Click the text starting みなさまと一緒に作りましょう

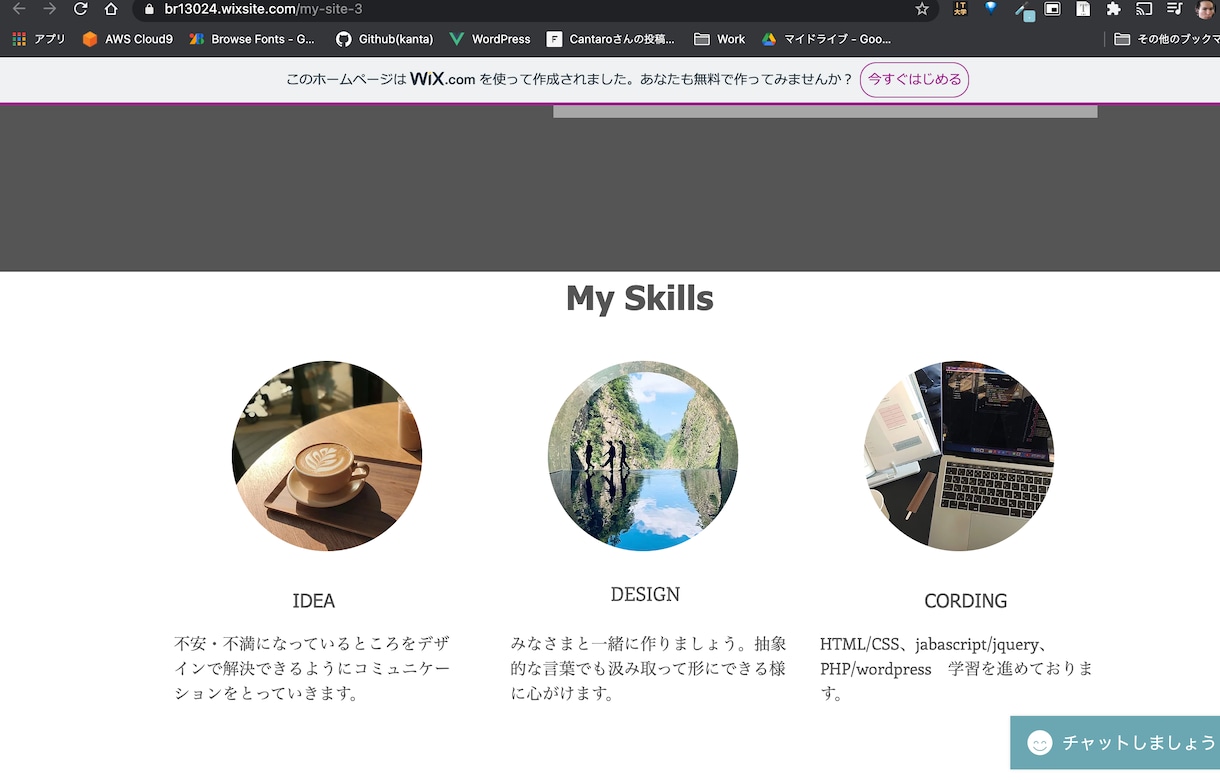point(648,668)
